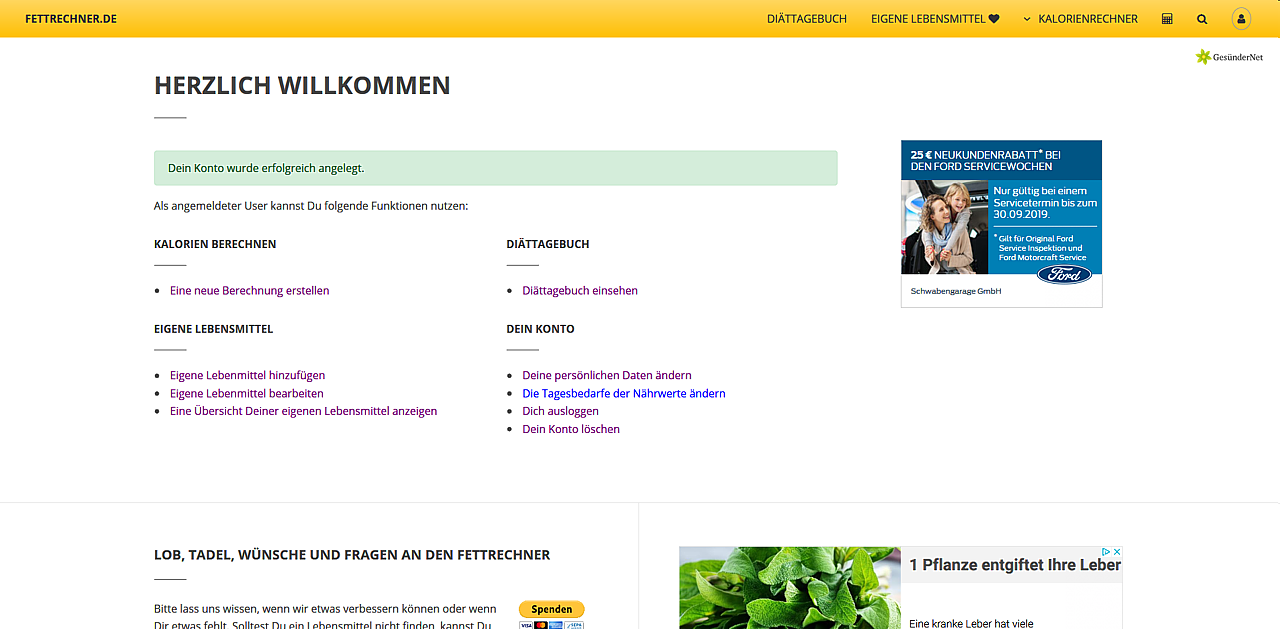Expand the KALORIENRECHNER dropdown chevron
This screenshot has width=1280, height=629.
point(1025,18)
